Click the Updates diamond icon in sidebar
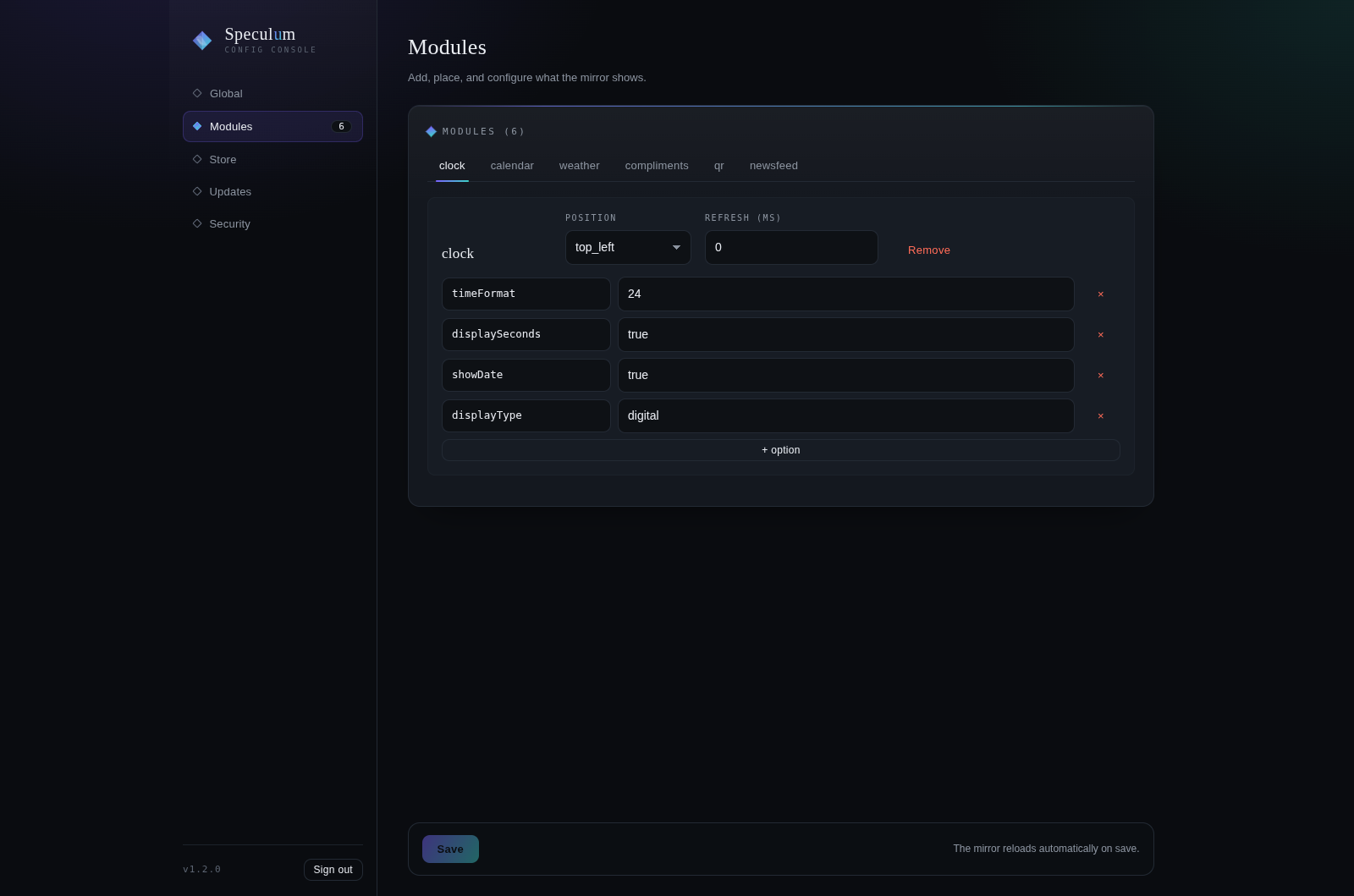This screenshot has height=896, width=1354. [197, 191]
